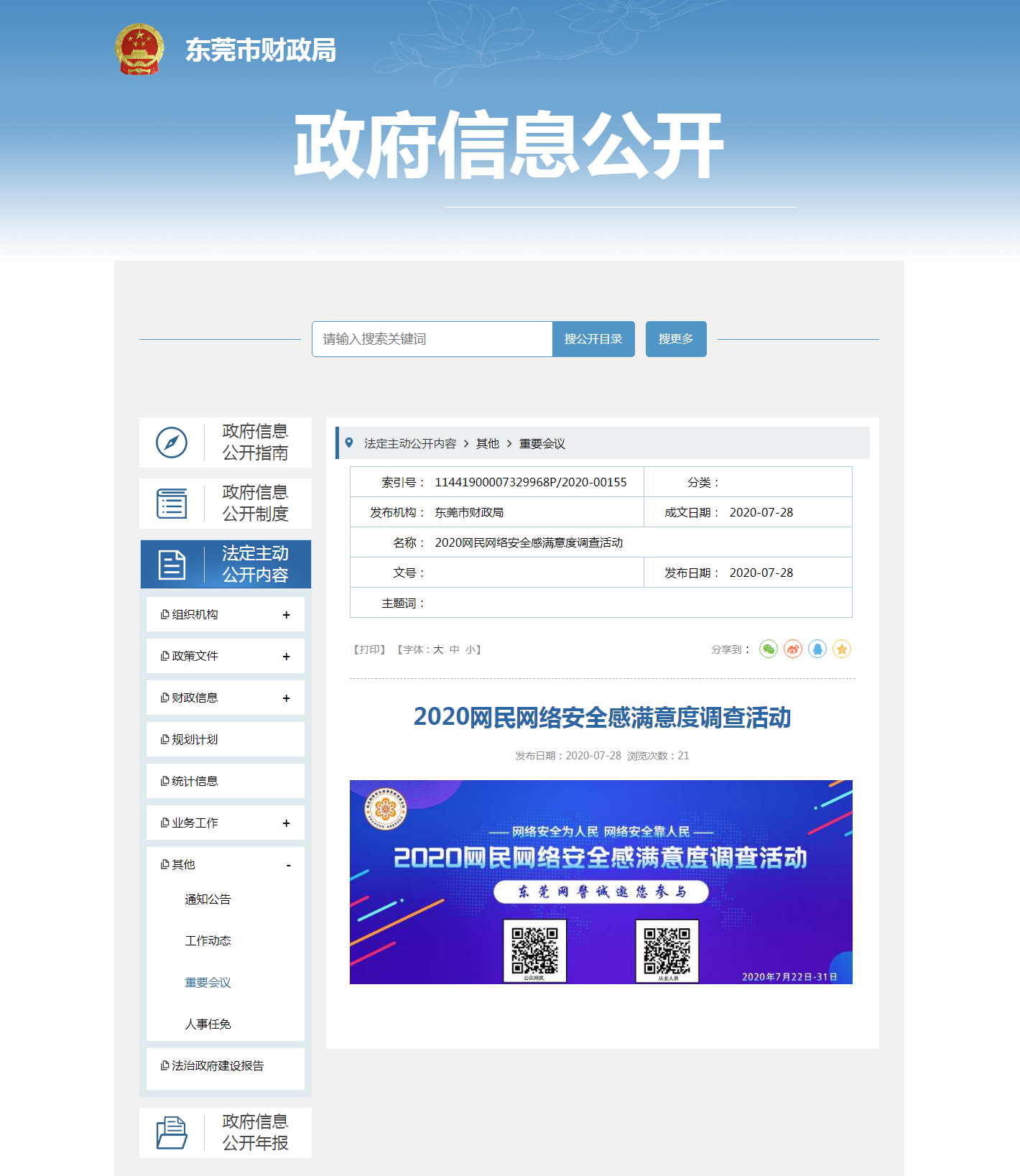Select 人事任免 in the sidebar
Image resolution: width=1020 pixels, height=1176 pixels.
[x=208, y=1024]
